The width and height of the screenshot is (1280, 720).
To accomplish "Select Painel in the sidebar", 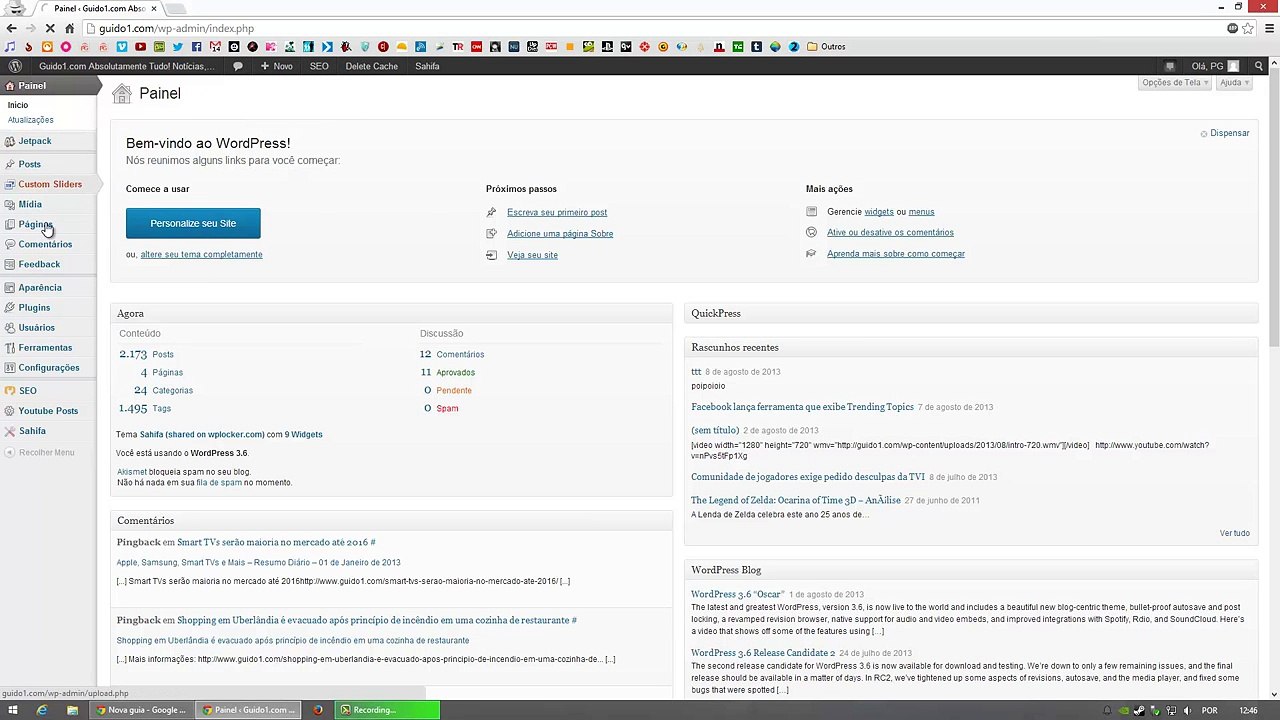I will [x=48, y=86].
